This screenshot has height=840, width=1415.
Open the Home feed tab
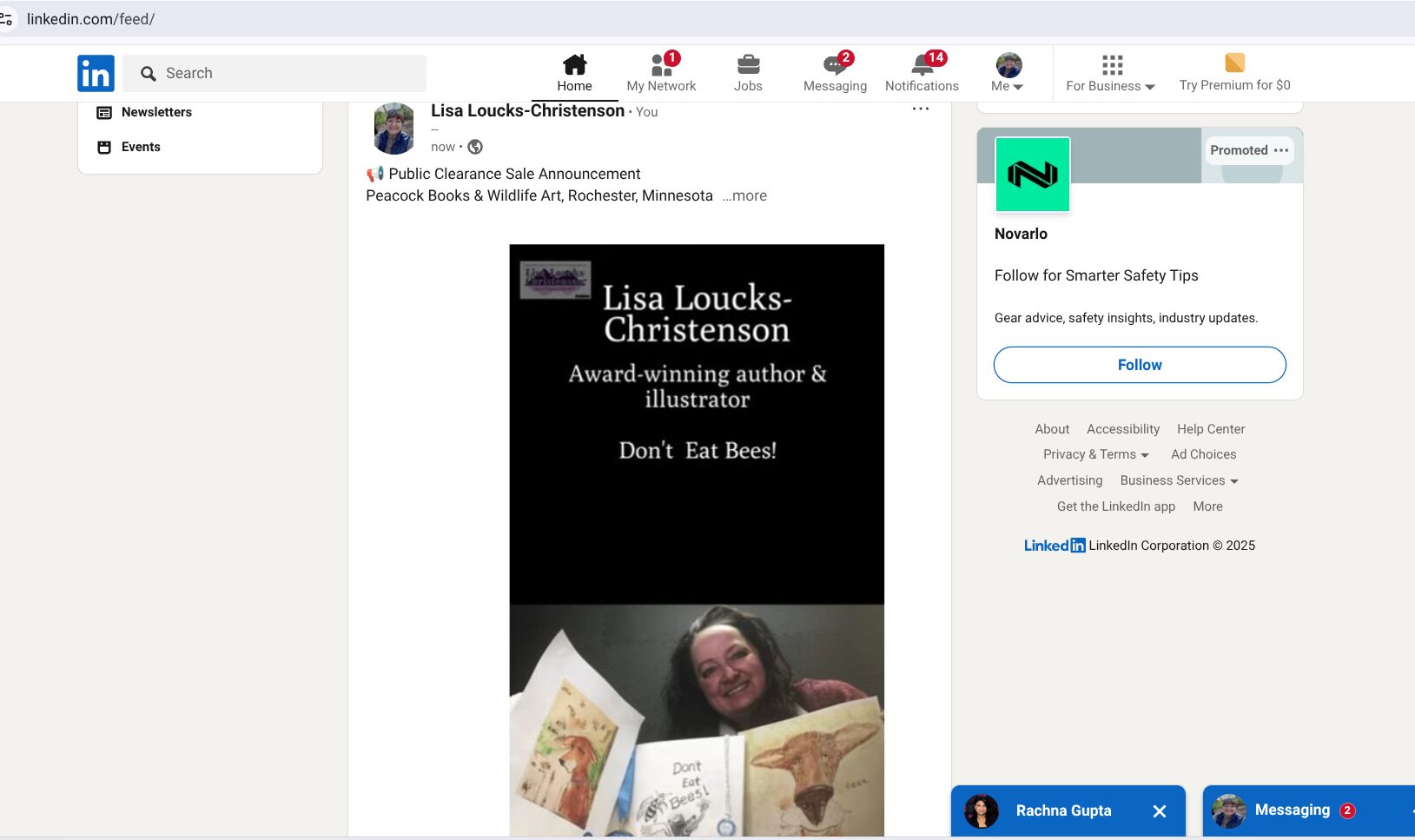click(574, 73)
